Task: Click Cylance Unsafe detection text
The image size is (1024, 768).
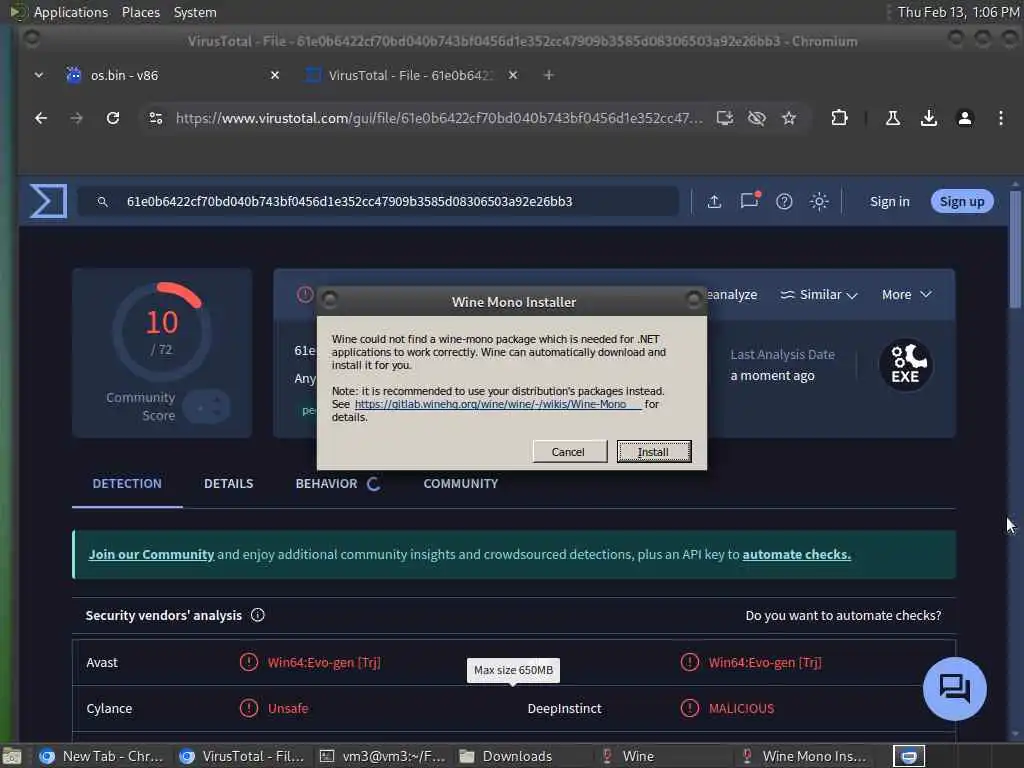Action: click(288, 709)
